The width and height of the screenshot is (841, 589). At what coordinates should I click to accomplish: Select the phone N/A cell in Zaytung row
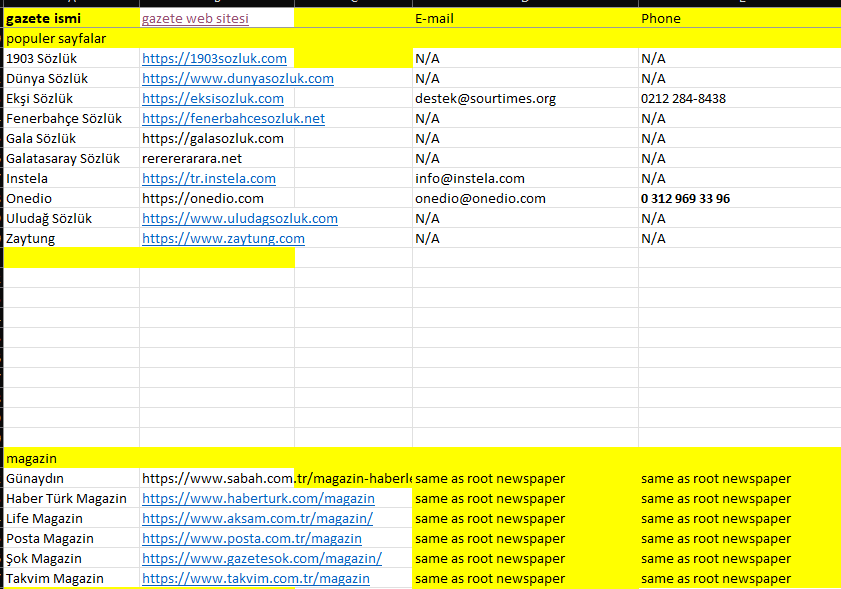coord(740,239)
